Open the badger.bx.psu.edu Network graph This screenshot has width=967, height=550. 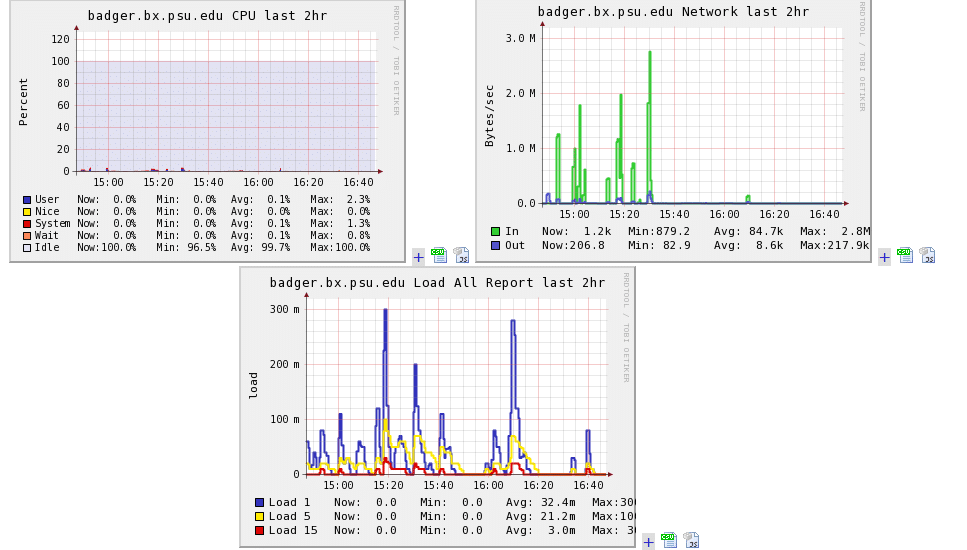coord(673,131)
